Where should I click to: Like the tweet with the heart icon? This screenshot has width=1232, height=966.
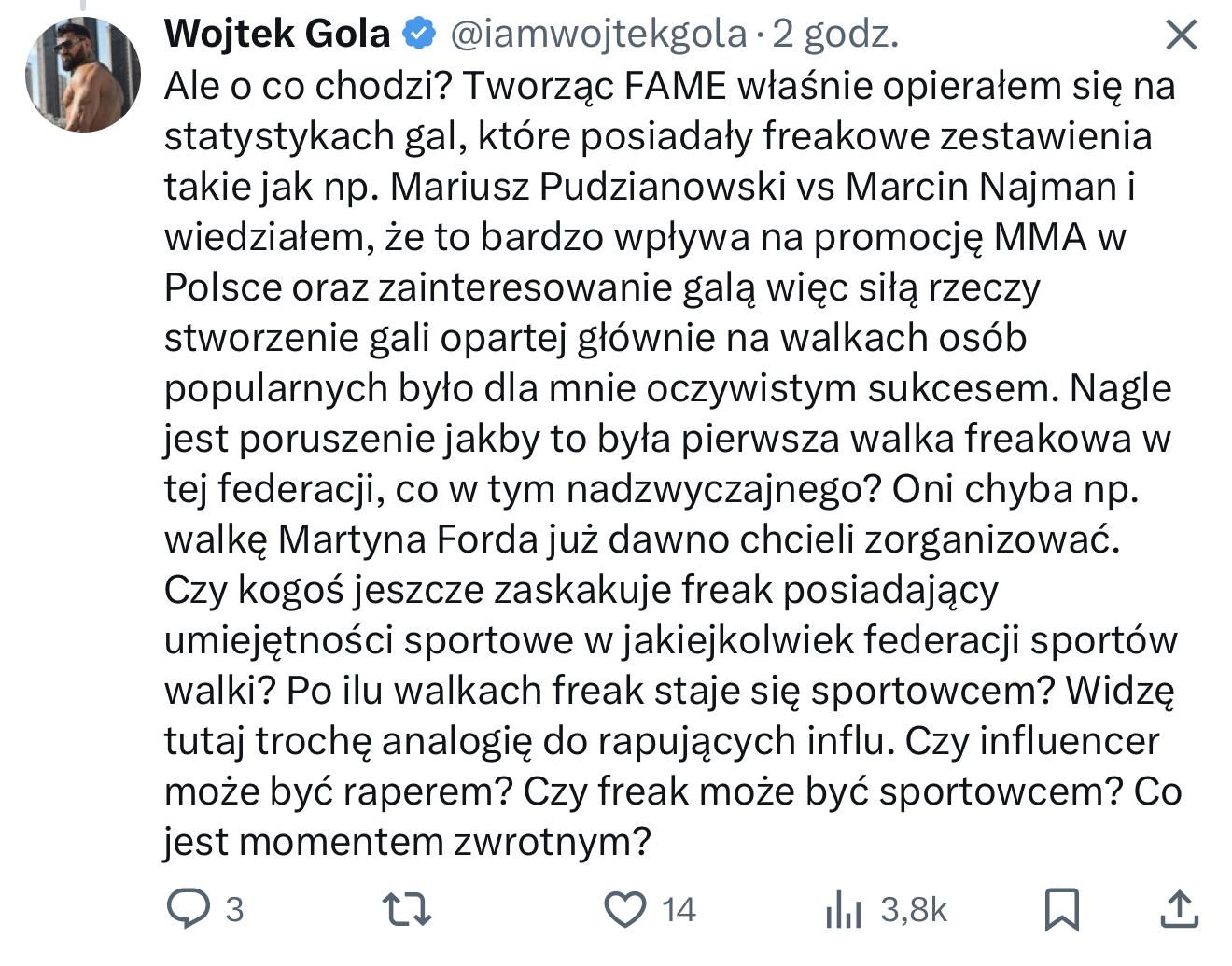pyautogui.click(x=625, y=909)
